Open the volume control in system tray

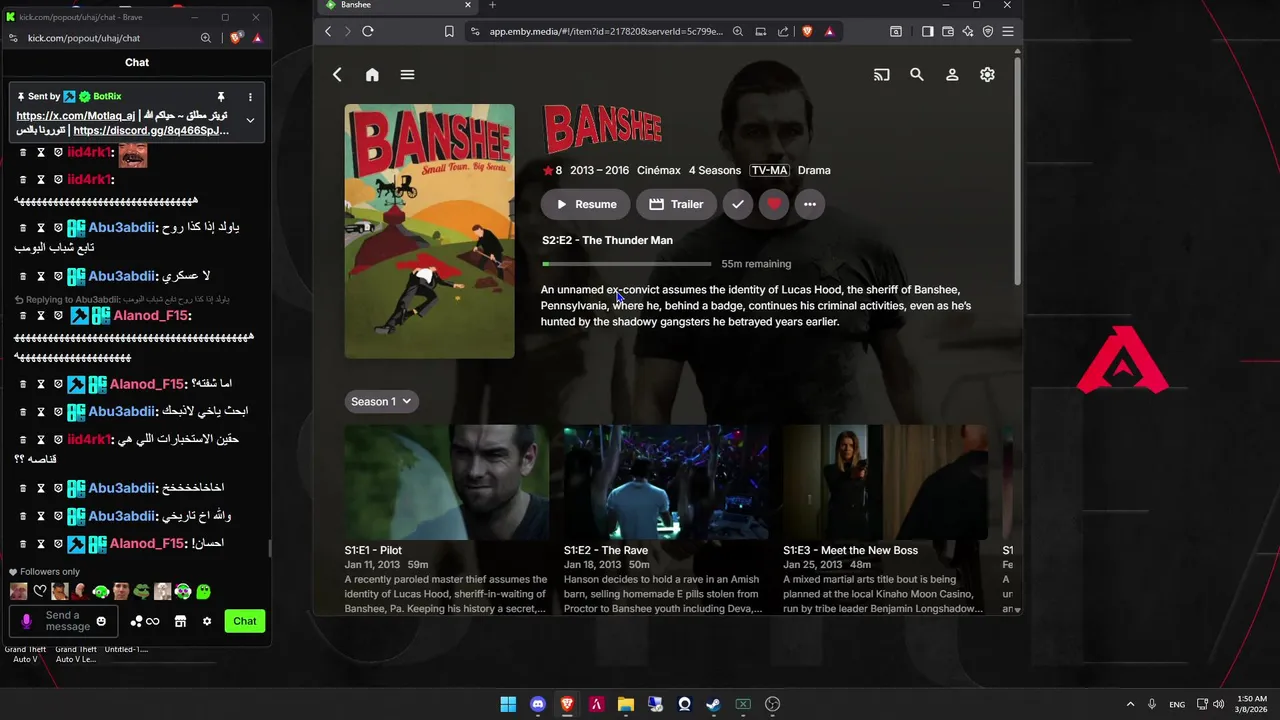tap(1218, 704)
